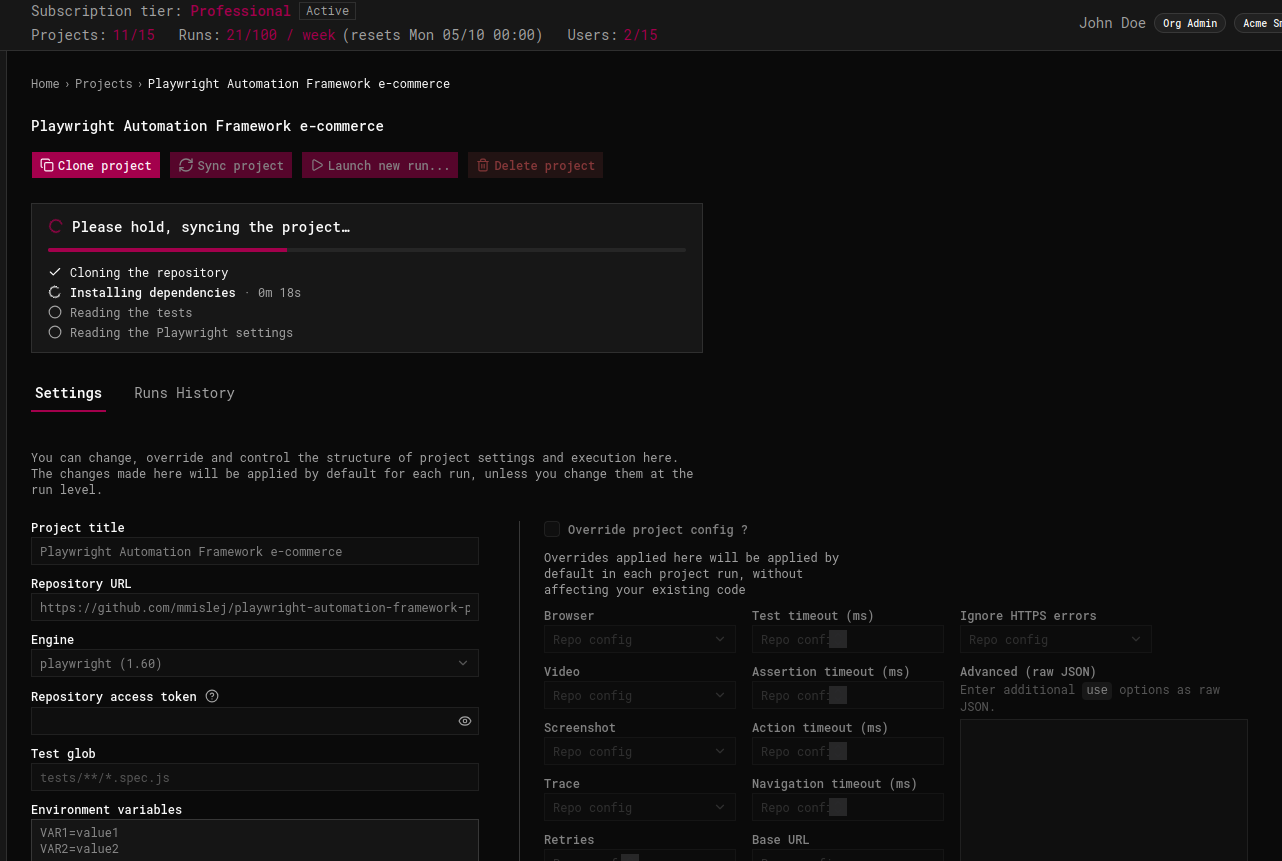Click into the Repository URL field

pyautogui.click(x=255, y=607)
